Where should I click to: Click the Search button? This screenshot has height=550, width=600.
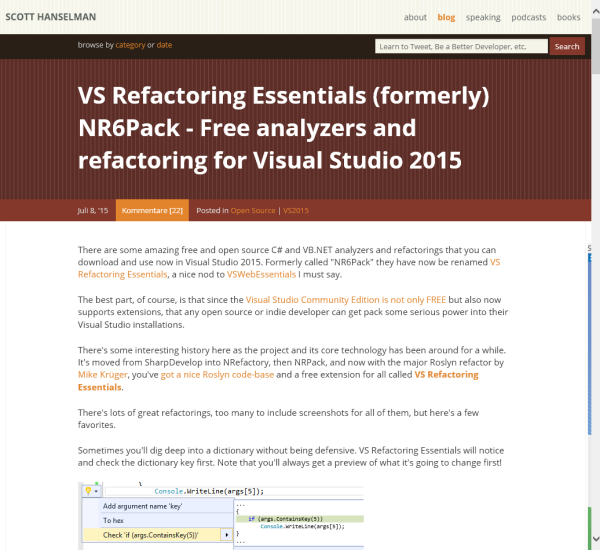coord(567,46)
